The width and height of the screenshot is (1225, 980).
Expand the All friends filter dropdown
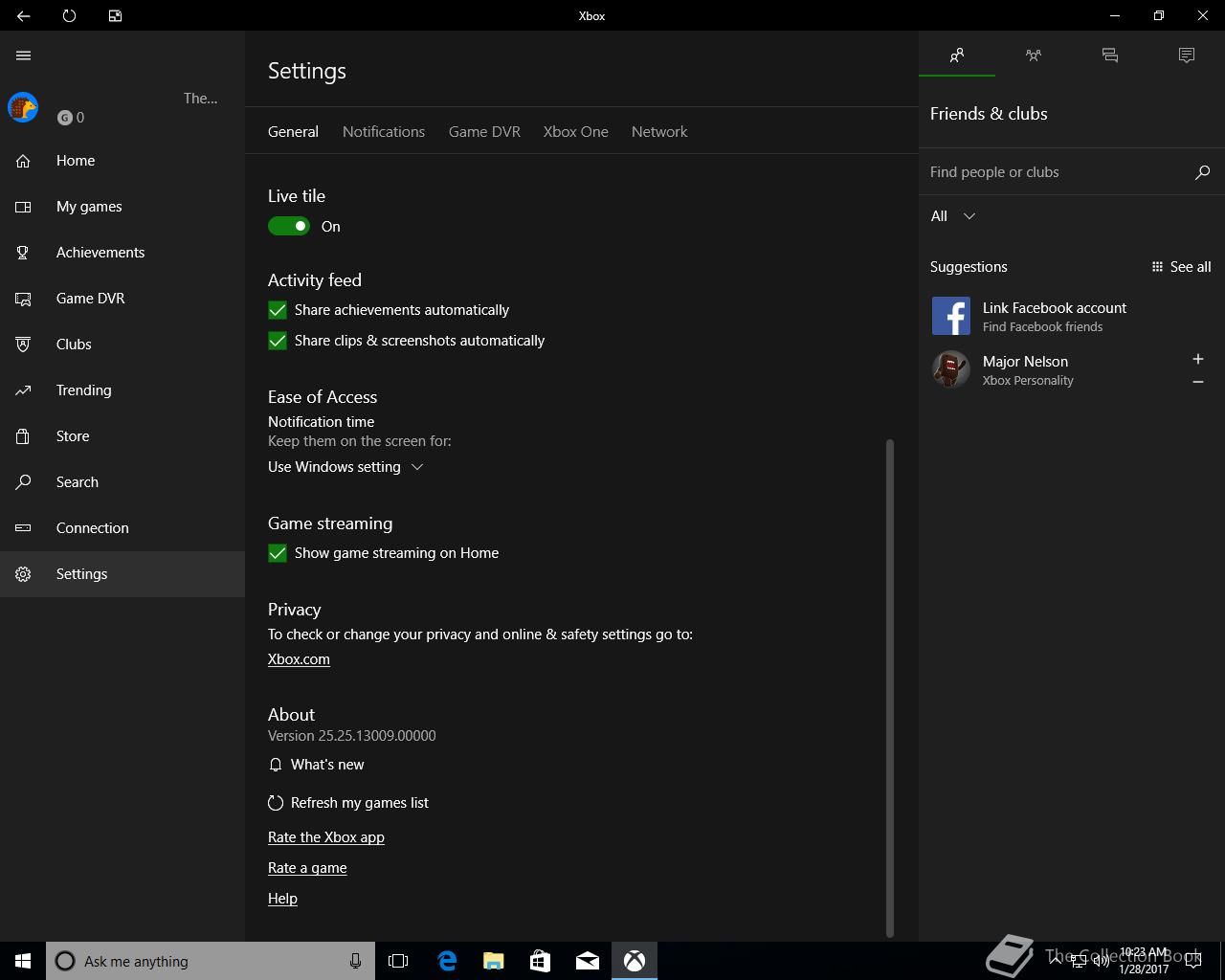click(953, 216)
